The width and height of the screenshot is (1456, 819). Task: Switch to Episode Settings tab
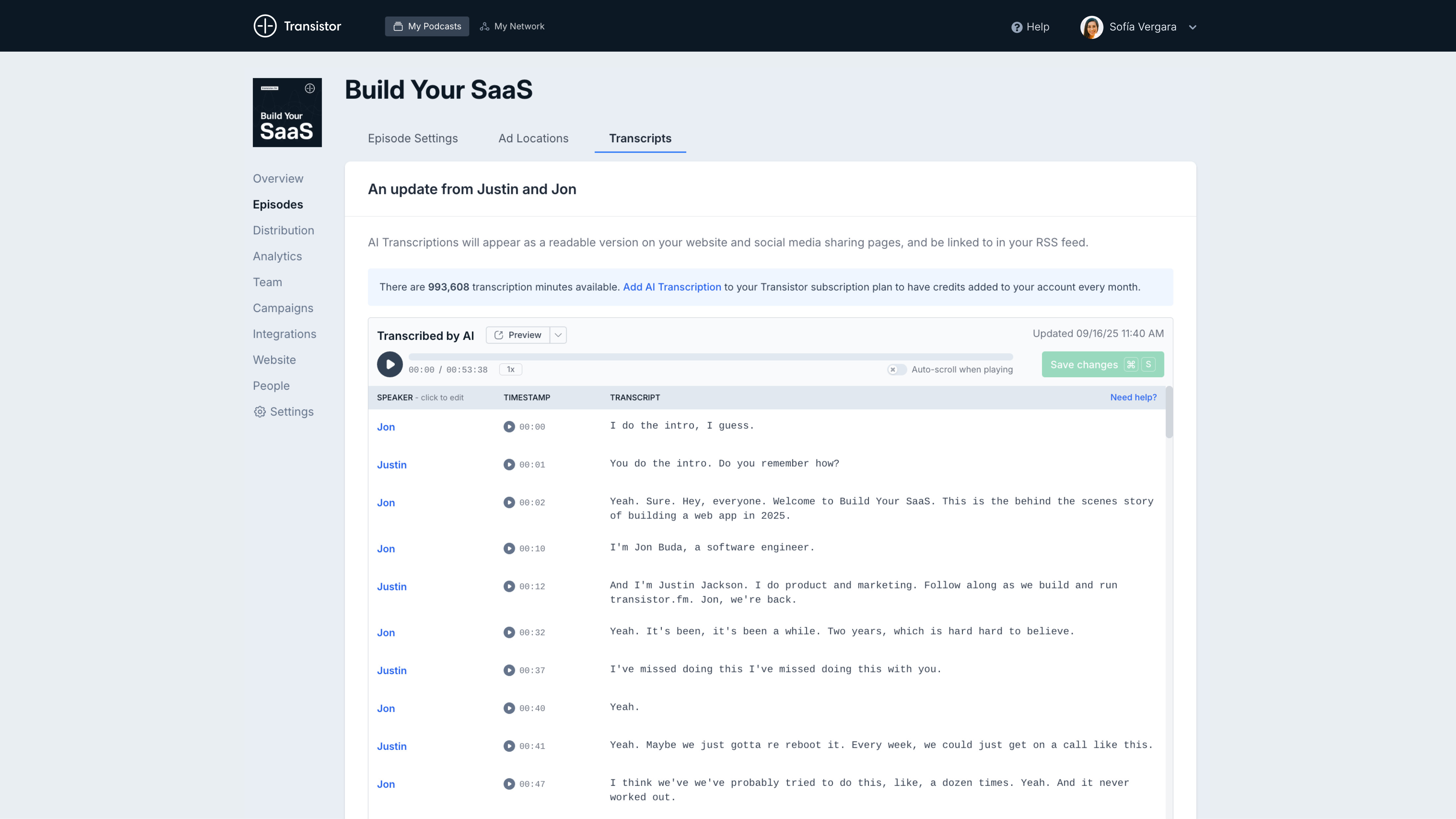(x=413, y=138)
